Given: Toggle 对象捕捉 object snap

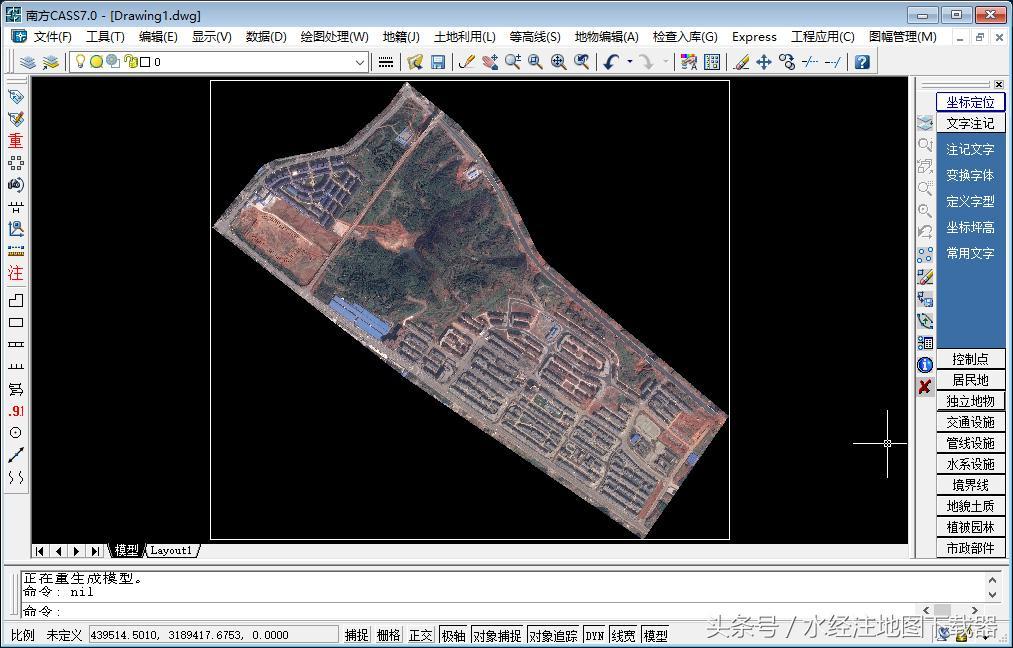Looking at the screenshot, I should tap(497, 636).
